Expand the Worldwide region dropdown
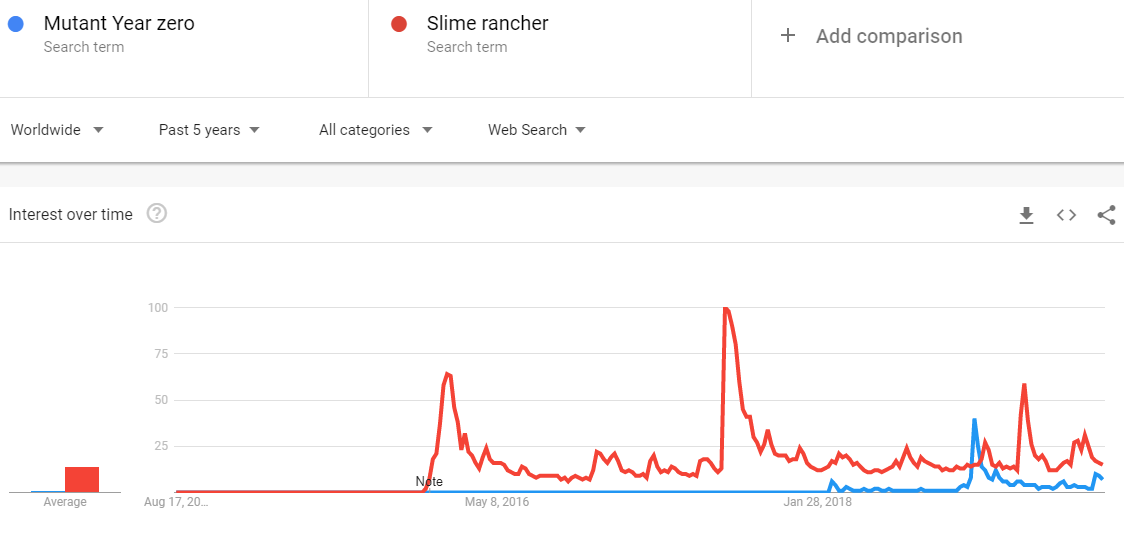 [x=57, y=130]
